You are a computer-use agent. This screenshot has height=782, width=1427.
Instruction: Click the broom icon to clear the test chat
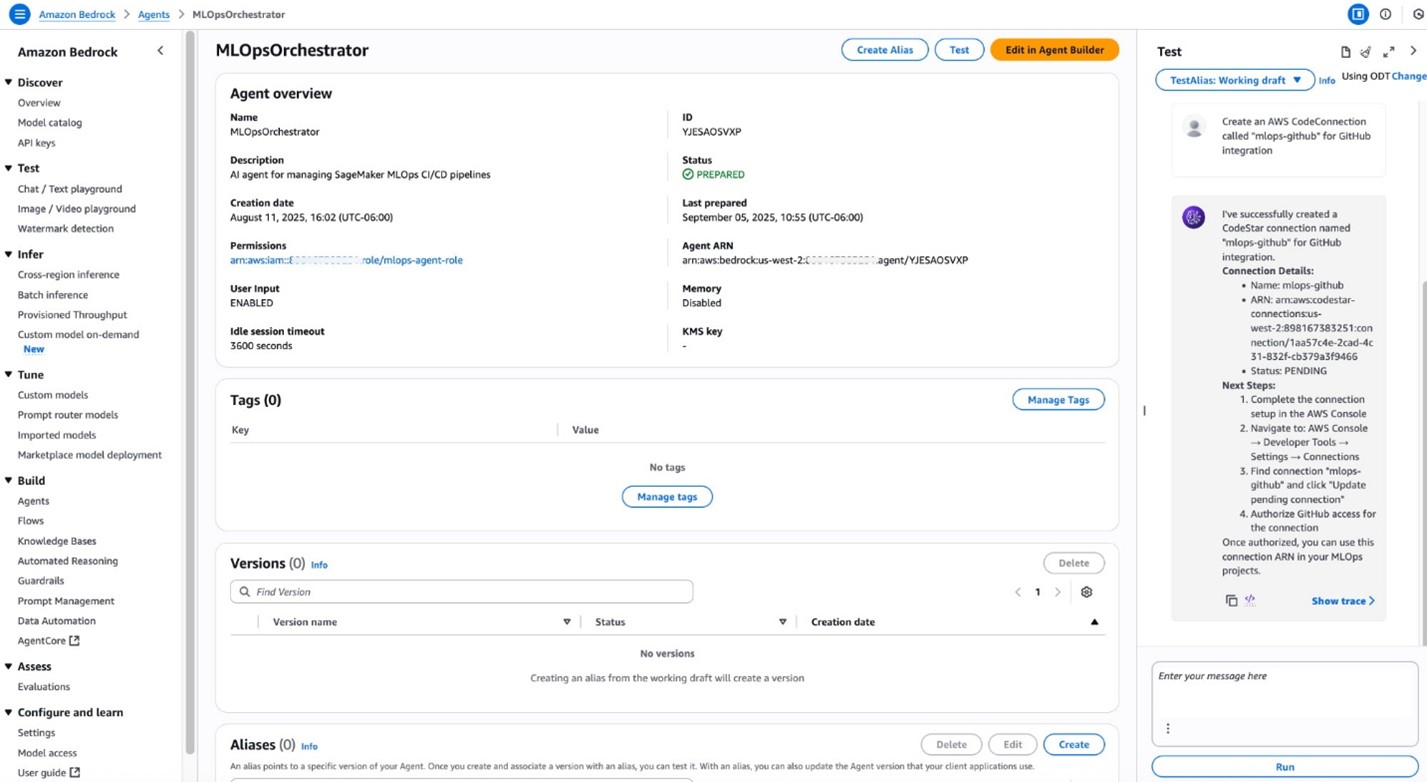(1365, 51)
